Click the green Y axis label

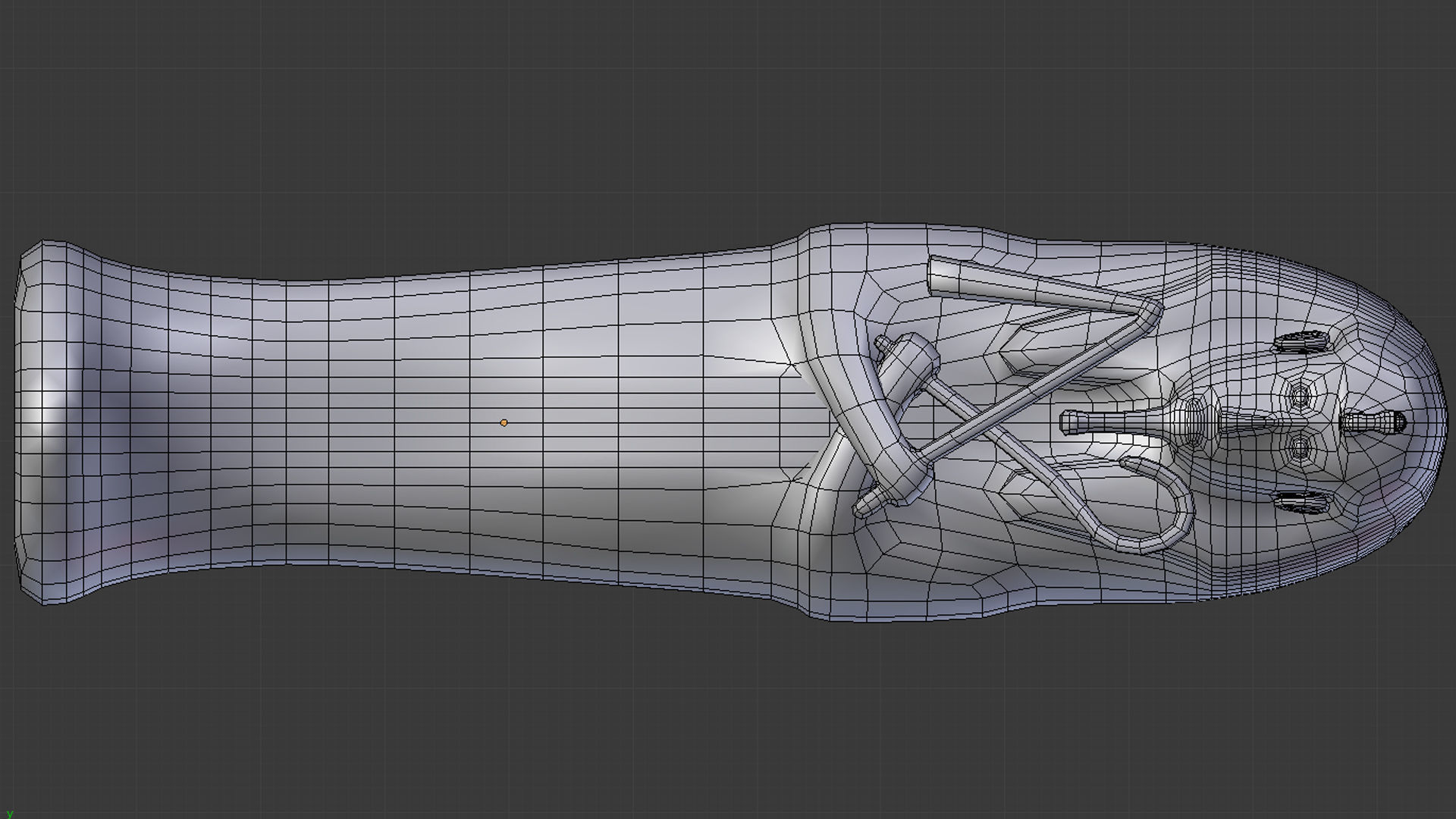coord(10,813)
